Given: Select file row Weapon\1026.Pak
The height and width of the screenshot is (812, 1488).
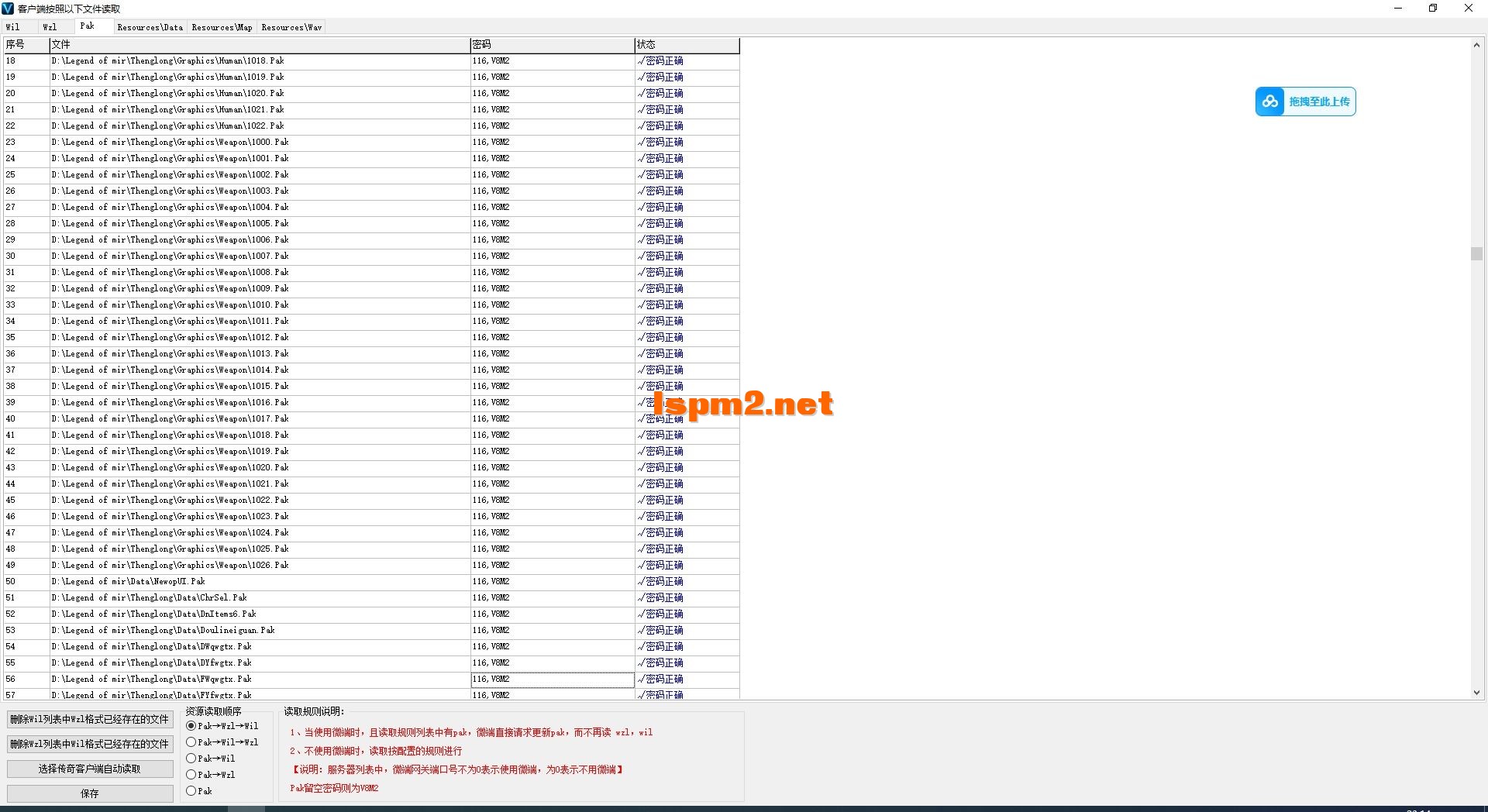Looking at the screenshot, I should [260, 565].
